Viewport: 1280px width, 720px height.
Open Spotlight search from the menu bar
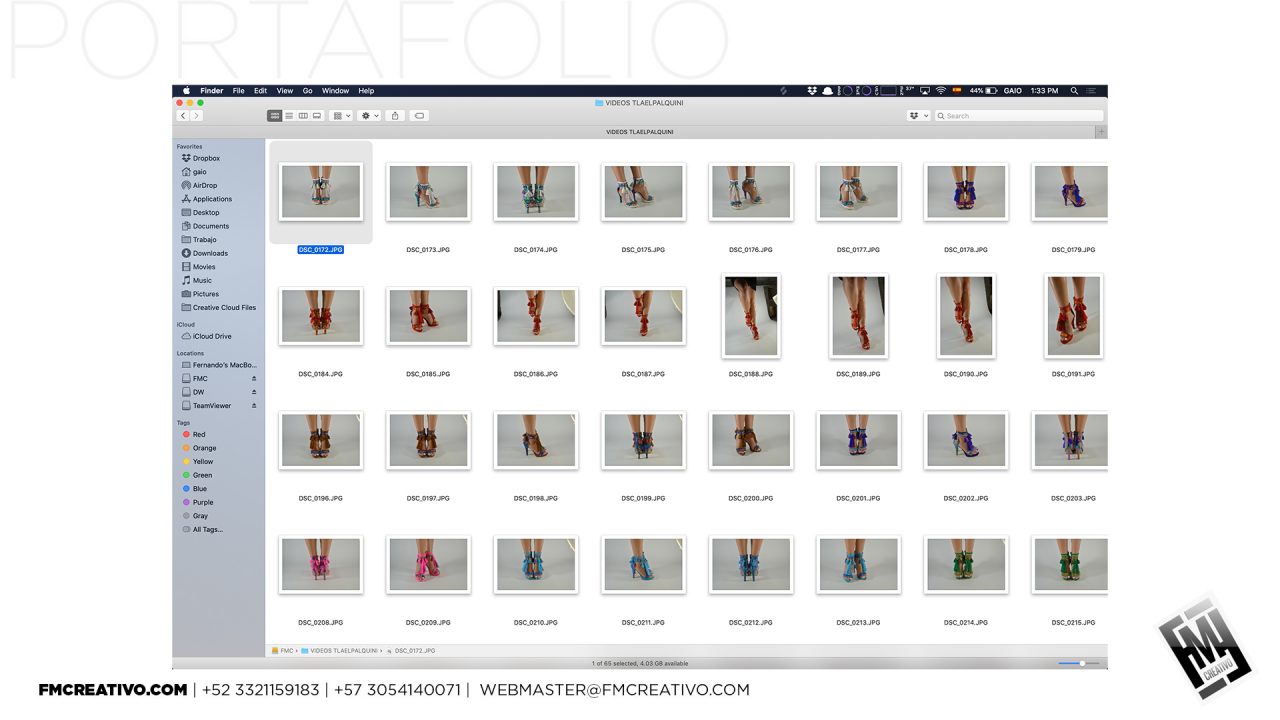pyautogui.click(x=1074, y=91)
